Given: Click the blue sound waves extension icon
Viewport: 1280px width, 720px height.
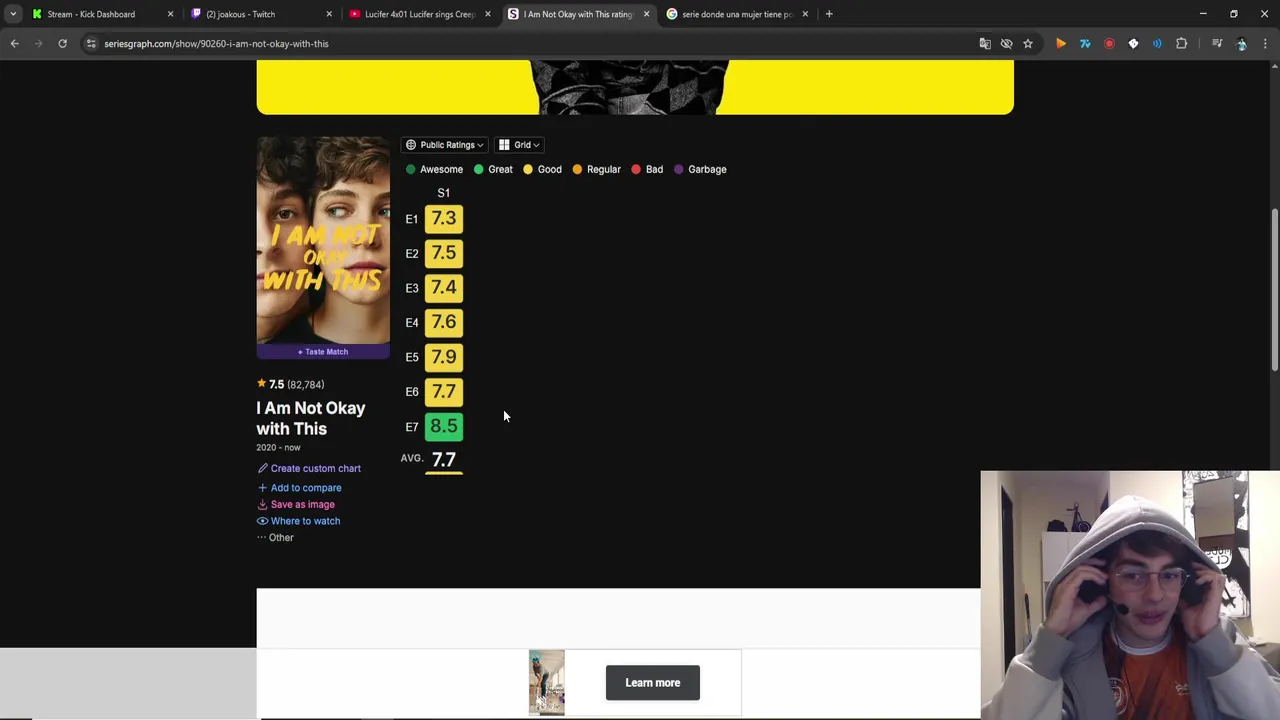Looking at the screenshot, I should coord(1157,44).
